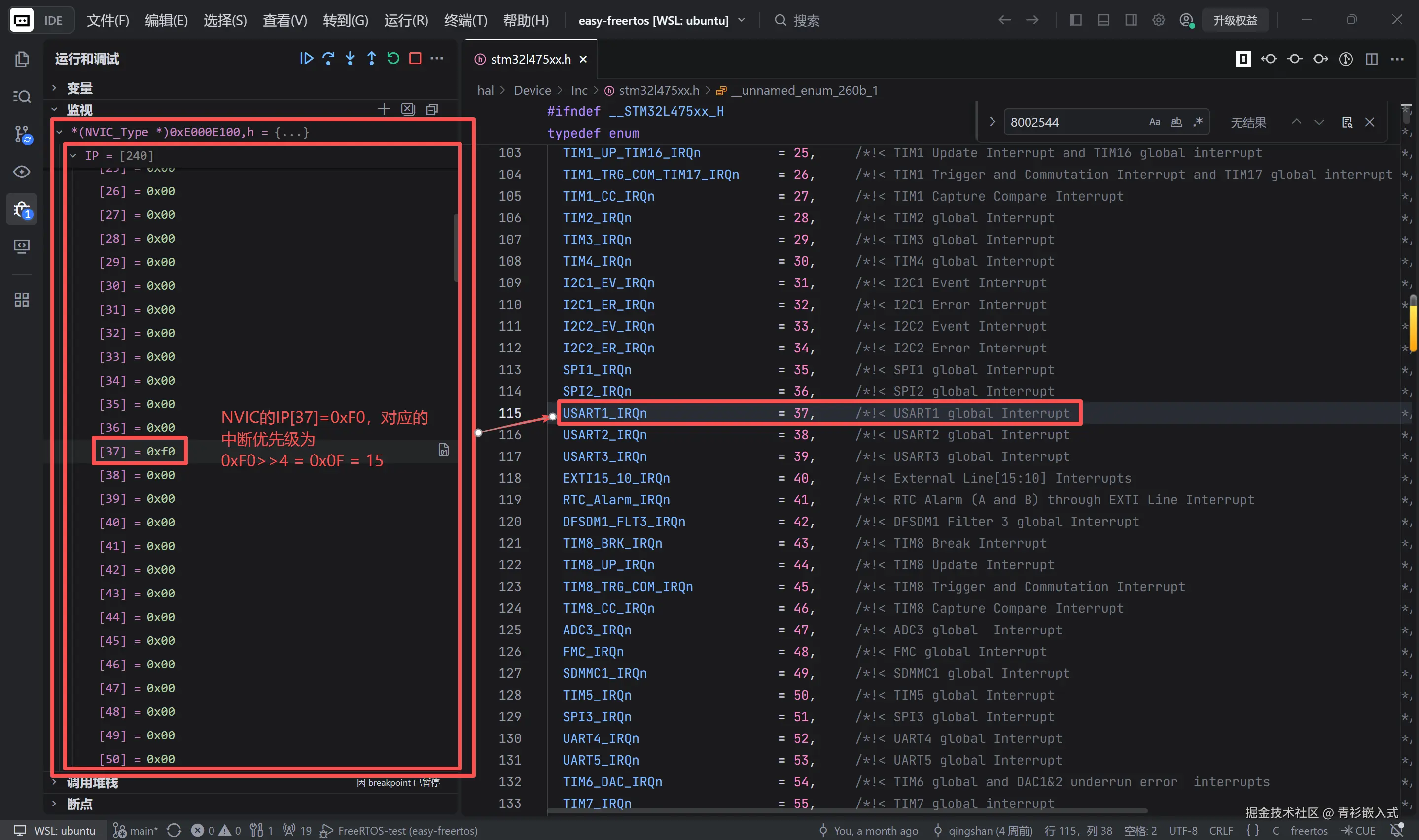Toggle the primary sidebar layout
The image size is (1419, 840).
click(1076, 20)
